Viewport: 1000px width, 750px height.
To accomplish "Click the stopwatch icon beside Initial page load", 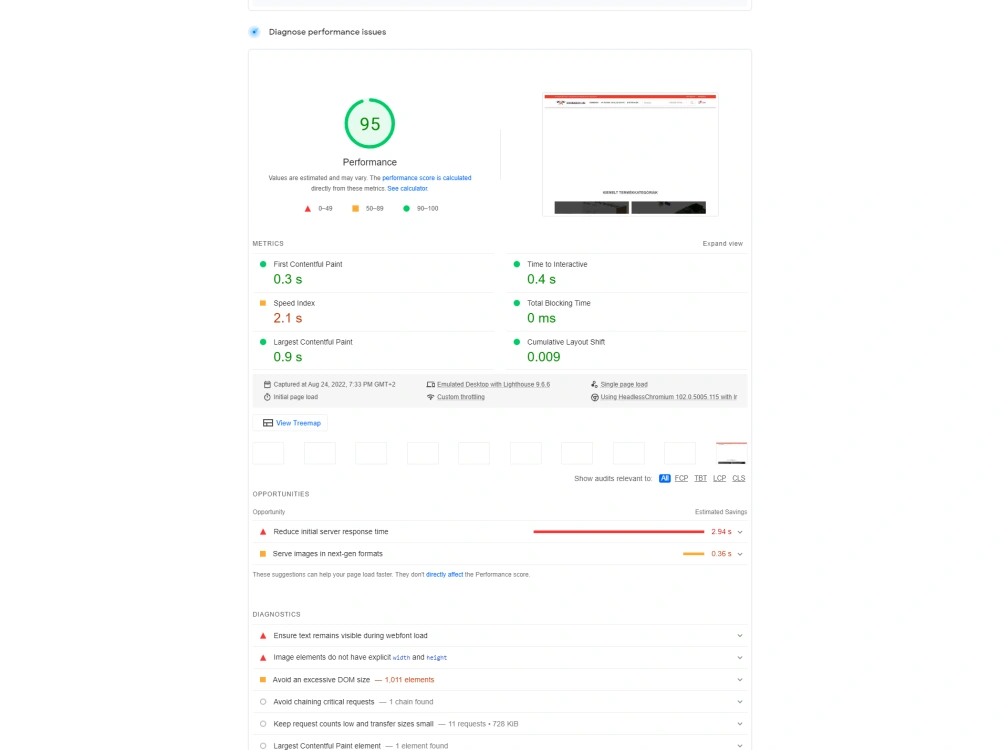I will point(267,397).
